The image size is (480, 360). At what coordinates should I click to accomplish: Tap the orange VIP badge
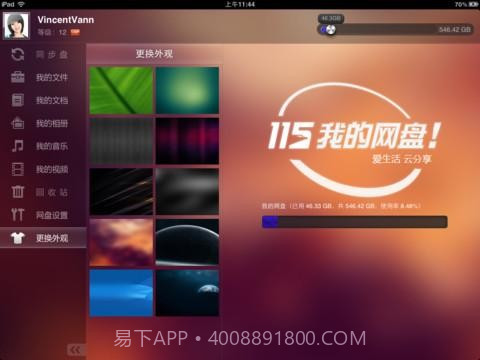(75, 32)
